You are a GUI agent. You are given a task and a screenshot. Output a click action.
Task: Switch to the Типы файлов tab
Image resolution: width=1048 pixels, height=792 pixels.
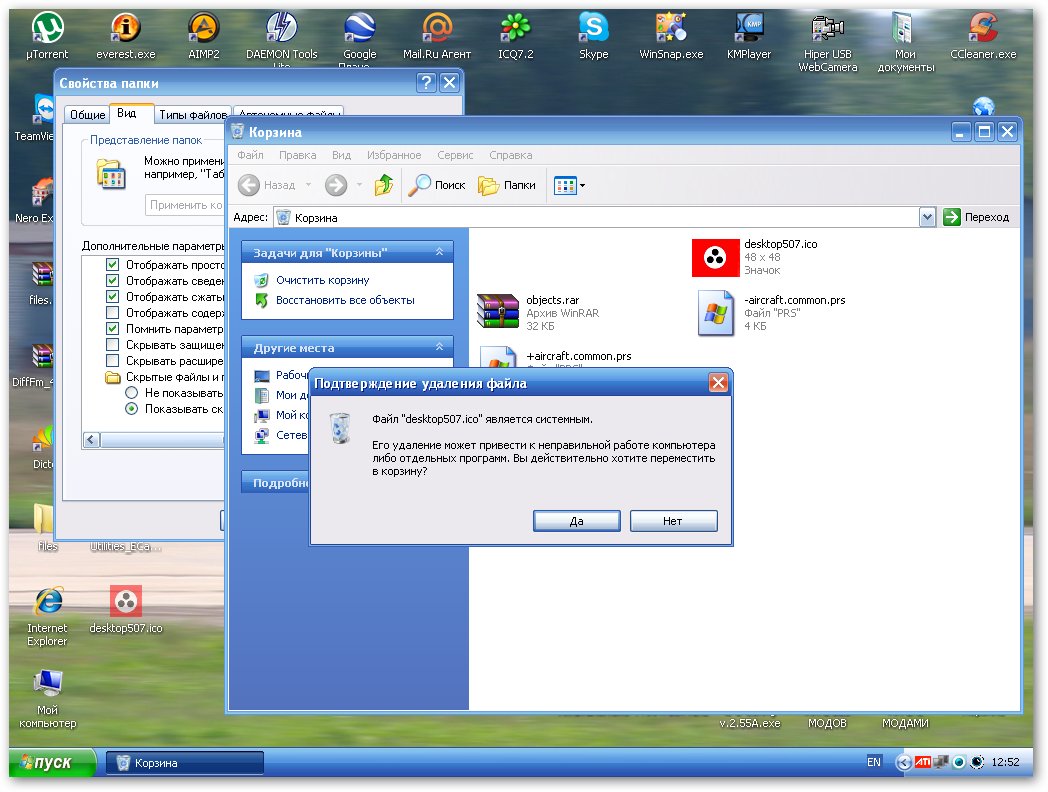click(x=193, y=115)
